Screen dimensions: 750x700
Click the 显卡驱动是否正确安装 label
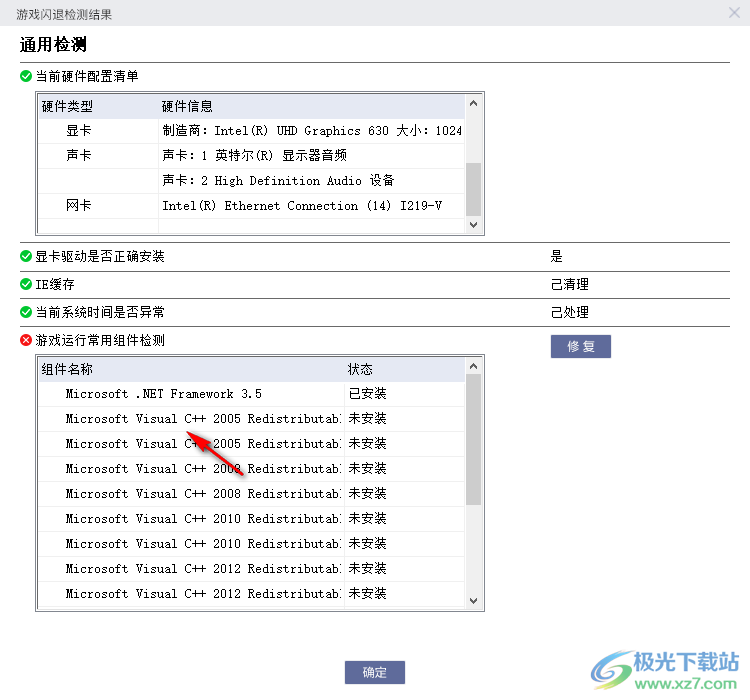[100, 256]
